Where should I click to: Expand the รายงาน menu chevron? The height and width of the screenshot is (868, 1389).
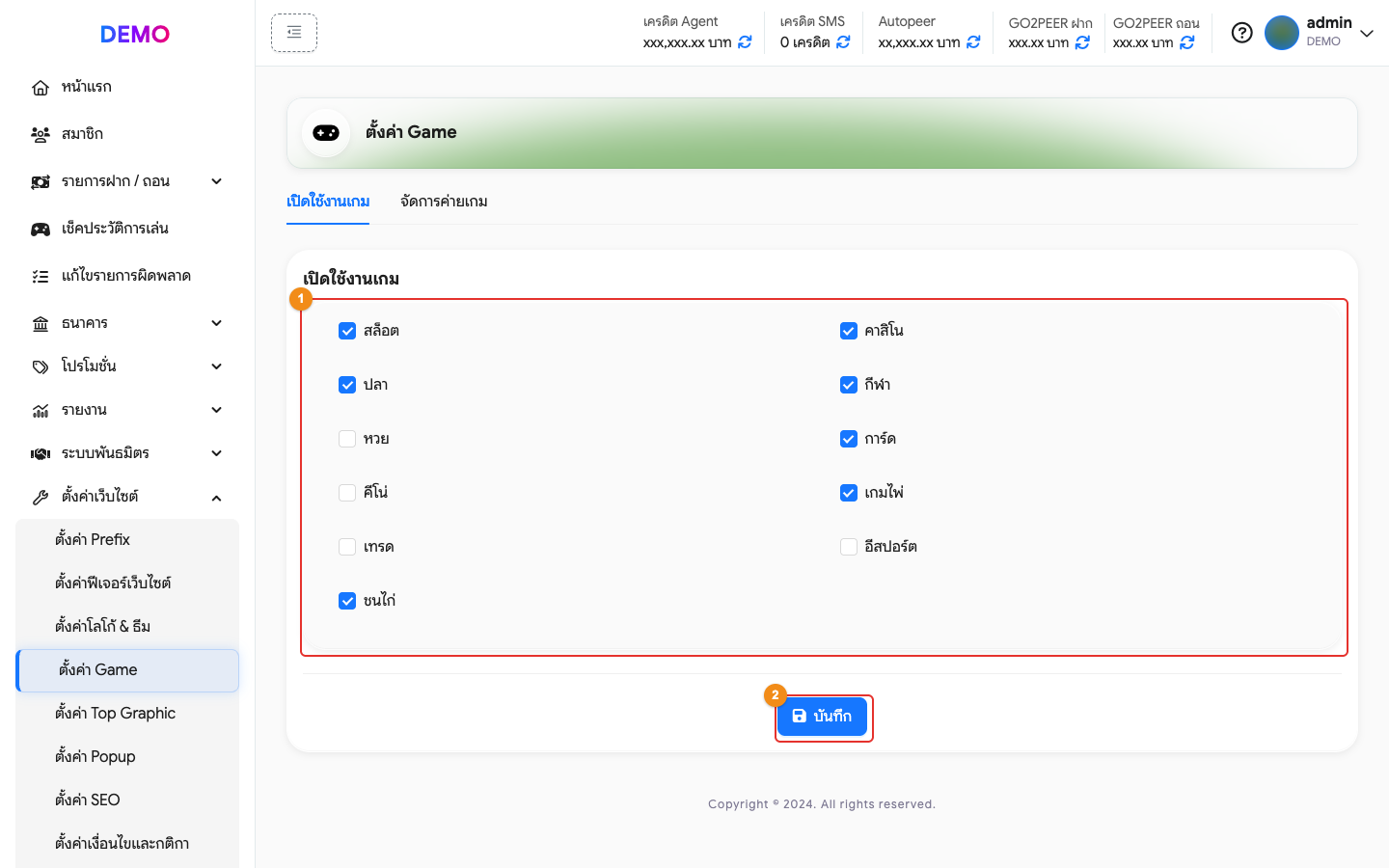(217, 410)
